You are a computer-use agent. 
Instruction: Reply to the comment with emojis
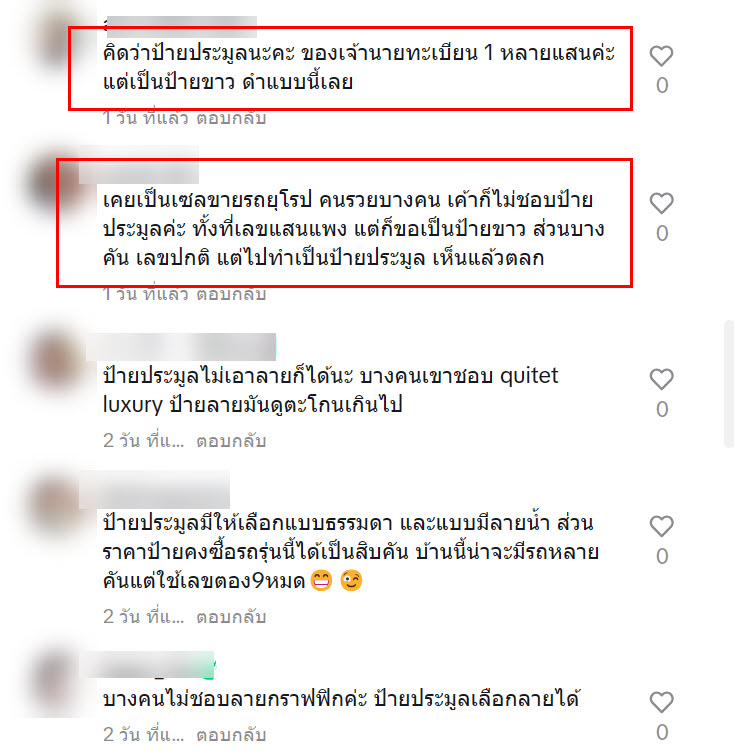pos(231,617)
